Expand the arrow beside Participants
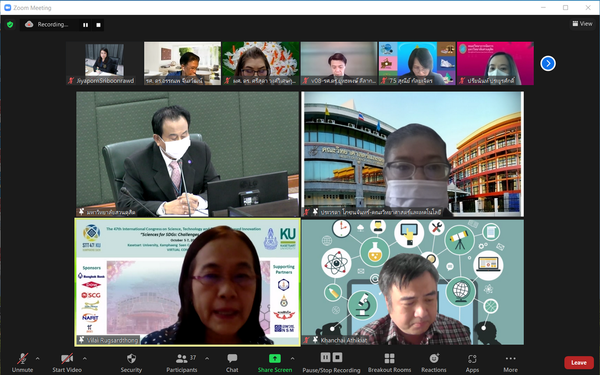The width and height of the screenshot is (600, 375). click(207, 359)
